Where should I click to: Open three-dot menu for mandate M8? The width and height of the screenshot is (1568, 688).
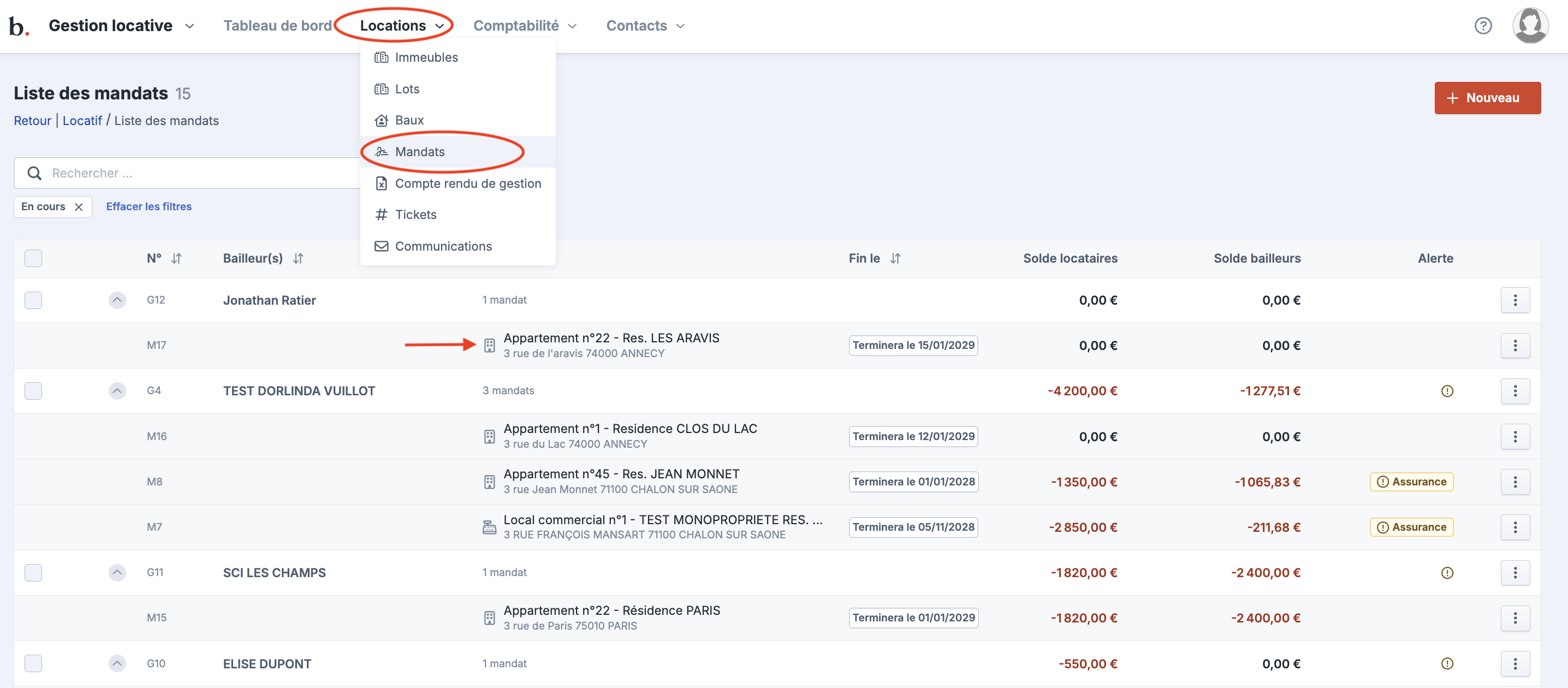click(1514, 482)
